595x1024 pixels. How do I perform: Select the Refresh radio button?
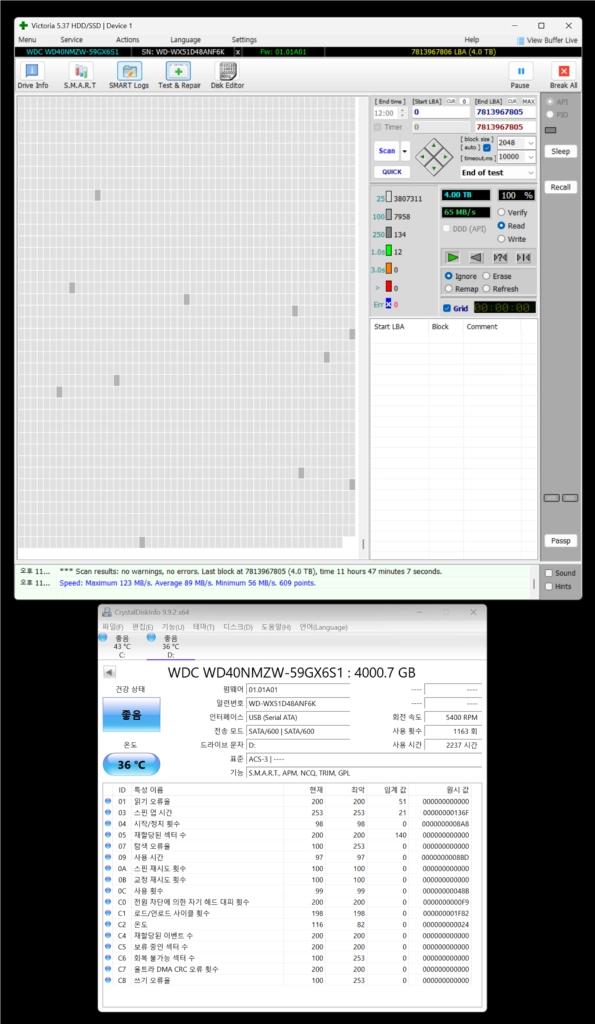click(486, 289)
